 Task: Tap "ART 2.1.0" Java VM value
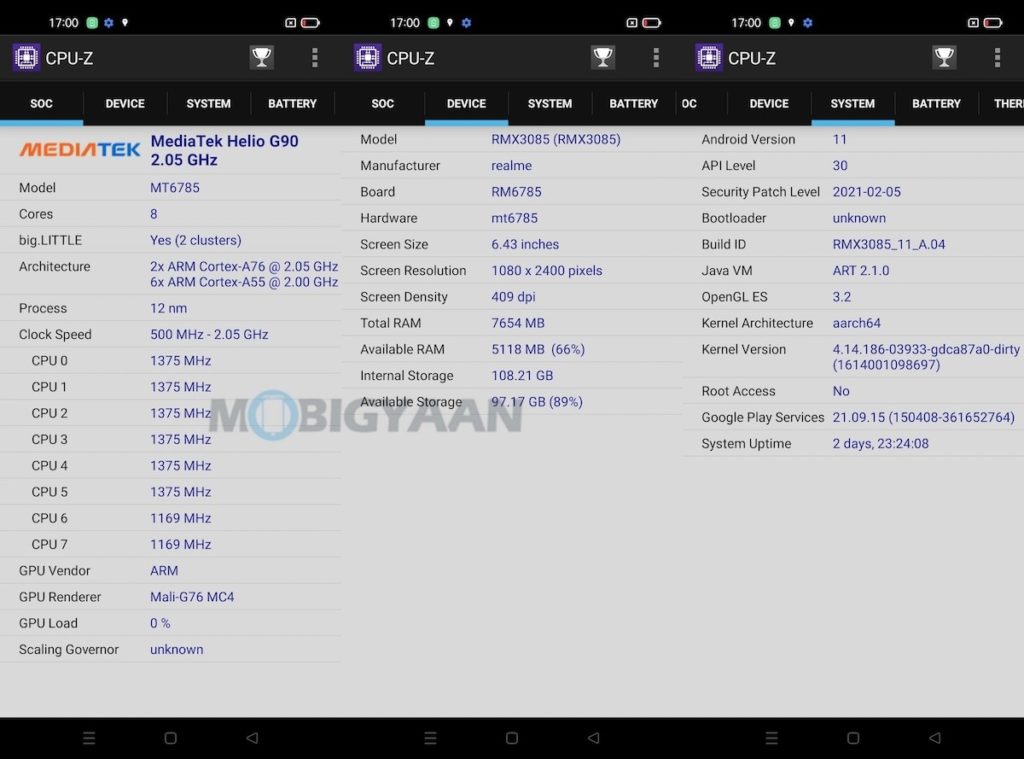tap(860, 270)
